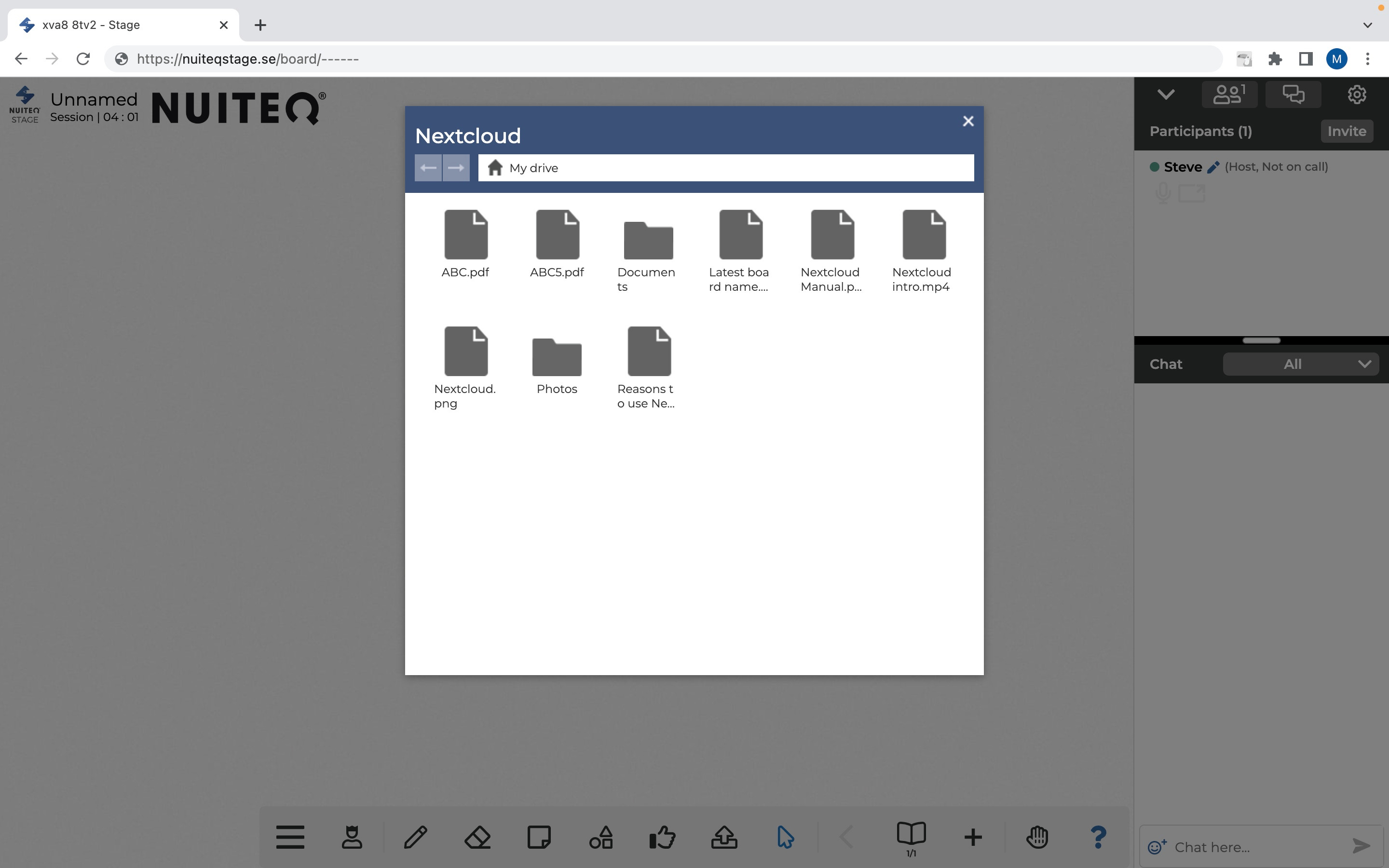Click the participants/chat divider handle

tap(1261, 340)
